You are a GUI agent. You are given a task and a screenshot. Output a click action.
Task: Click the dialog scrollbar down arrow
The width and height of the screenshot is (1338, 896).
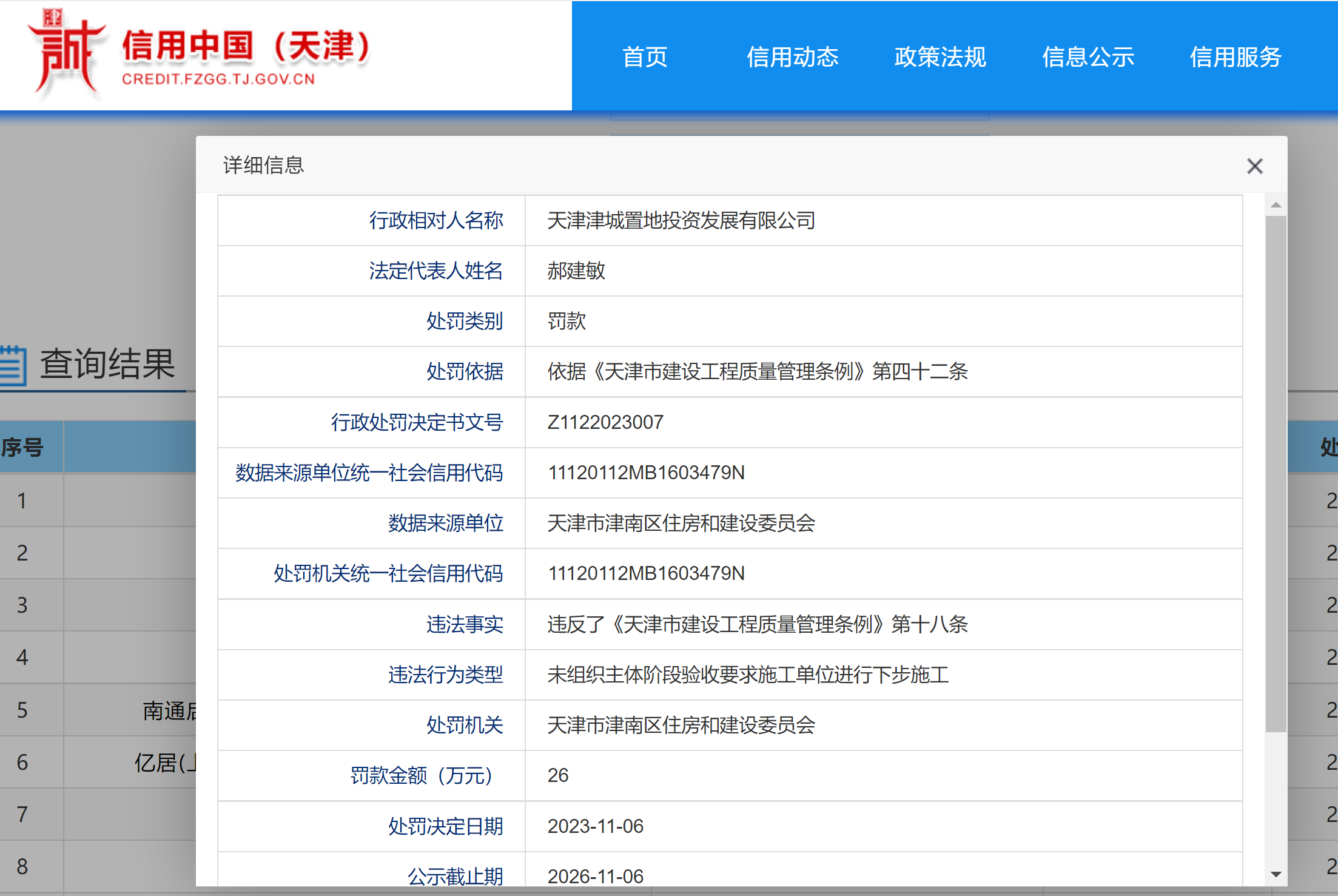click(x=1276, y=874)
